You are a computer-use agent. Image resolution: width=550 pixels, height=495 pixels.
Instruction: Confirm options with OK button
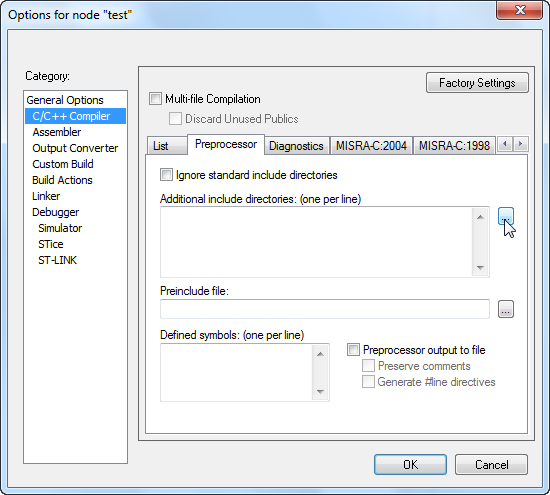pos(410,465)
